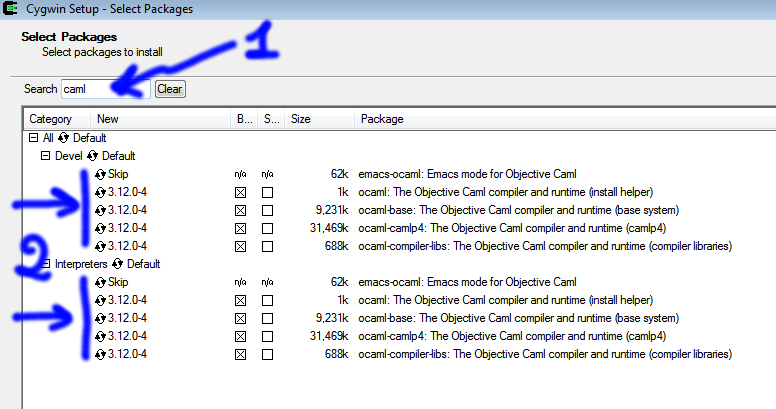
Task: Cycle the version icon for ocaml install helper under Devel
Action: click(x=100, y=192)
